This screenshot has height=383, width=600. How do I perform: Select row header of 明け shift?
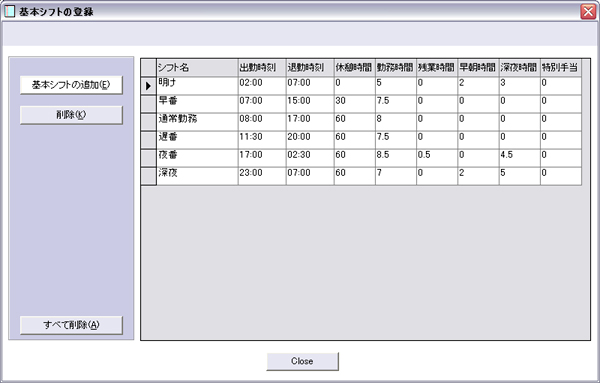pos(148,86)
